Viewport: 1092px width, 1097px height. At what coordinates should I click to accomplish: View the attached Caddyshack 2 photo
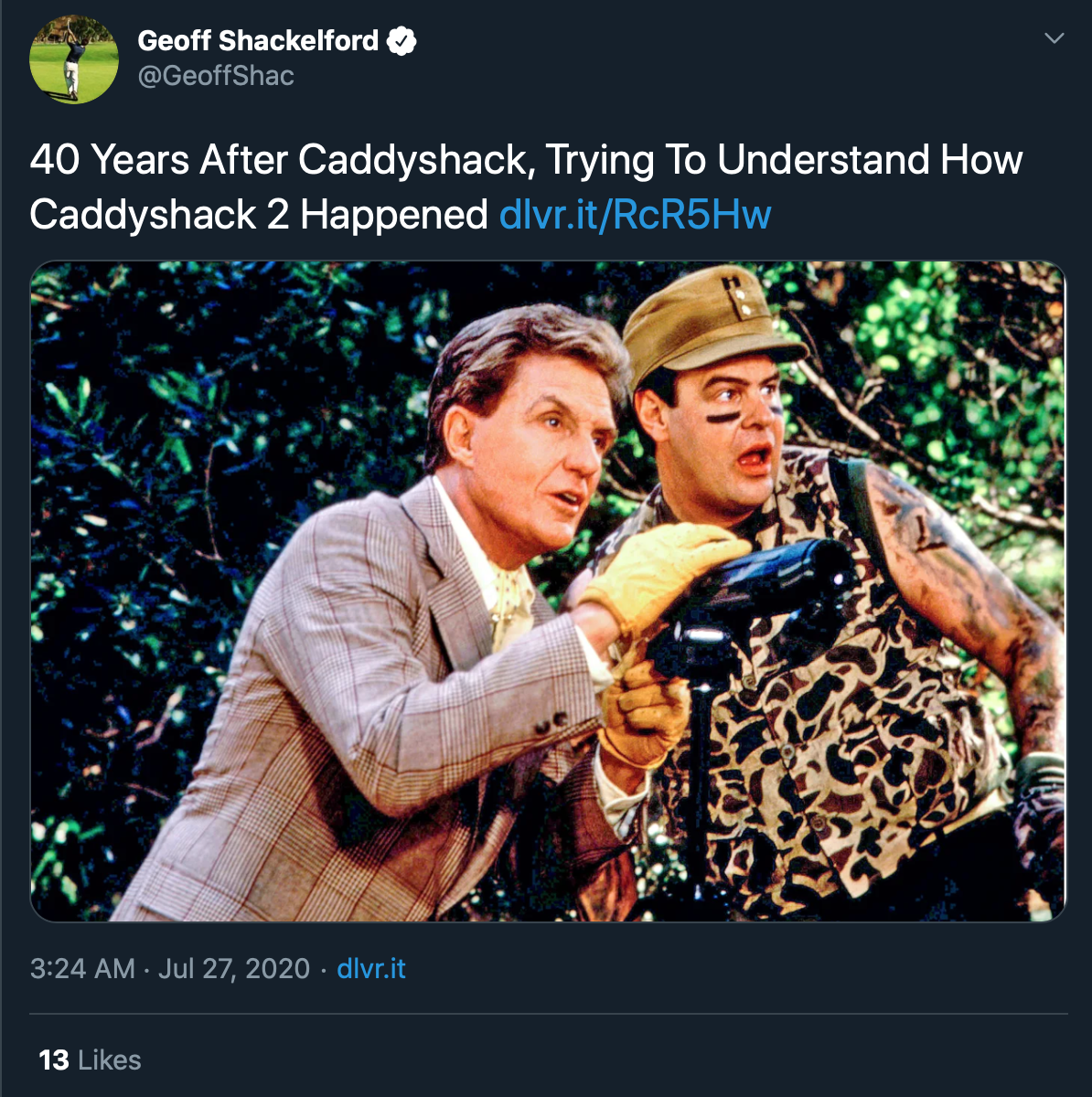pos(548,591)
